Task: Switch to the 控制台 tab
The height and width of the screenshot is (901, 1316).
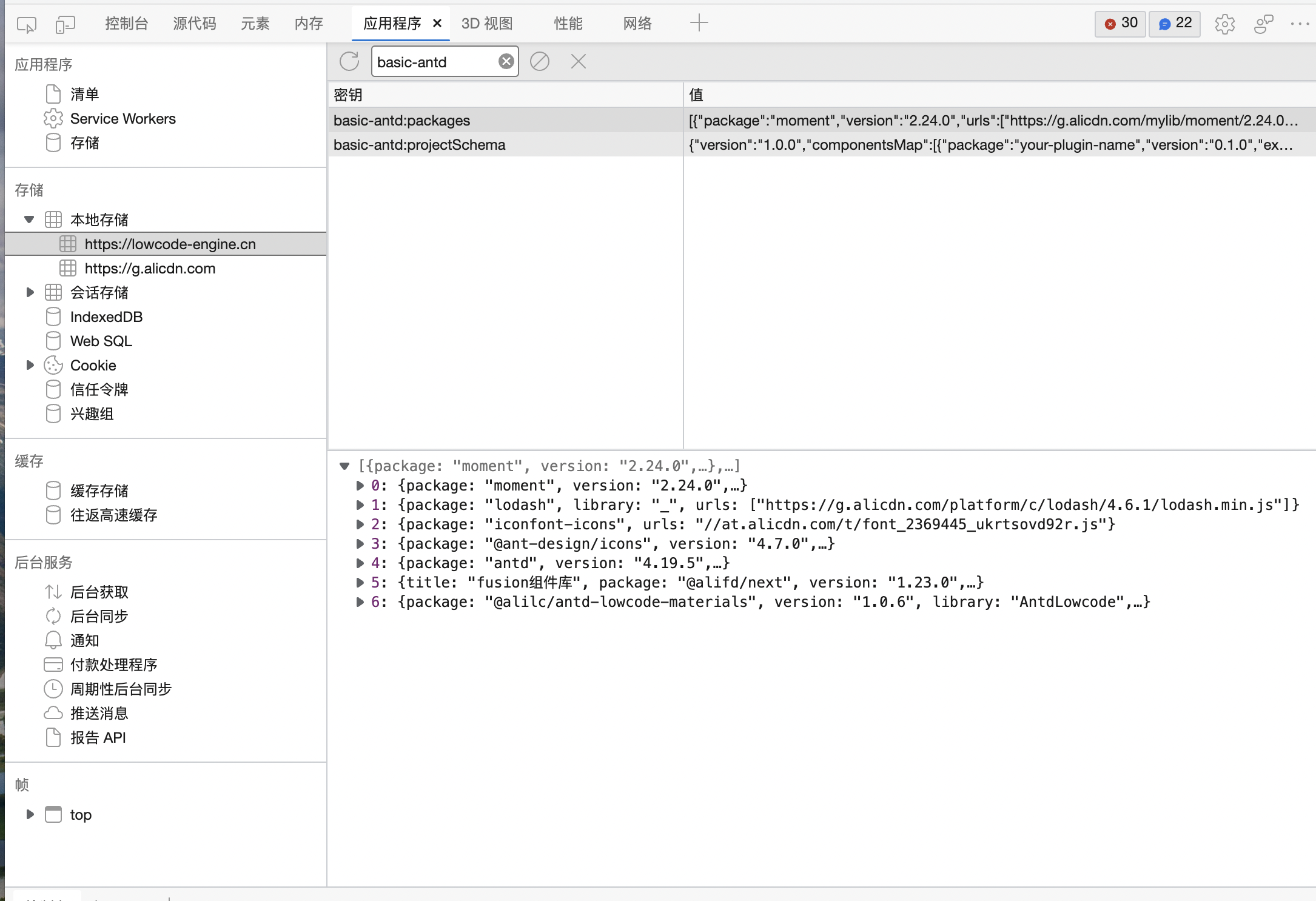Action: pos(126,24)
